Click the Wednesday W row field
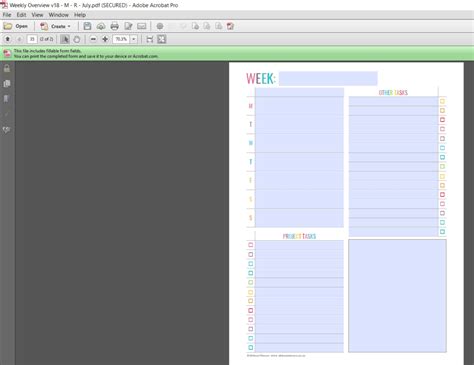This screenshot has width=474, height=365. 299,143
